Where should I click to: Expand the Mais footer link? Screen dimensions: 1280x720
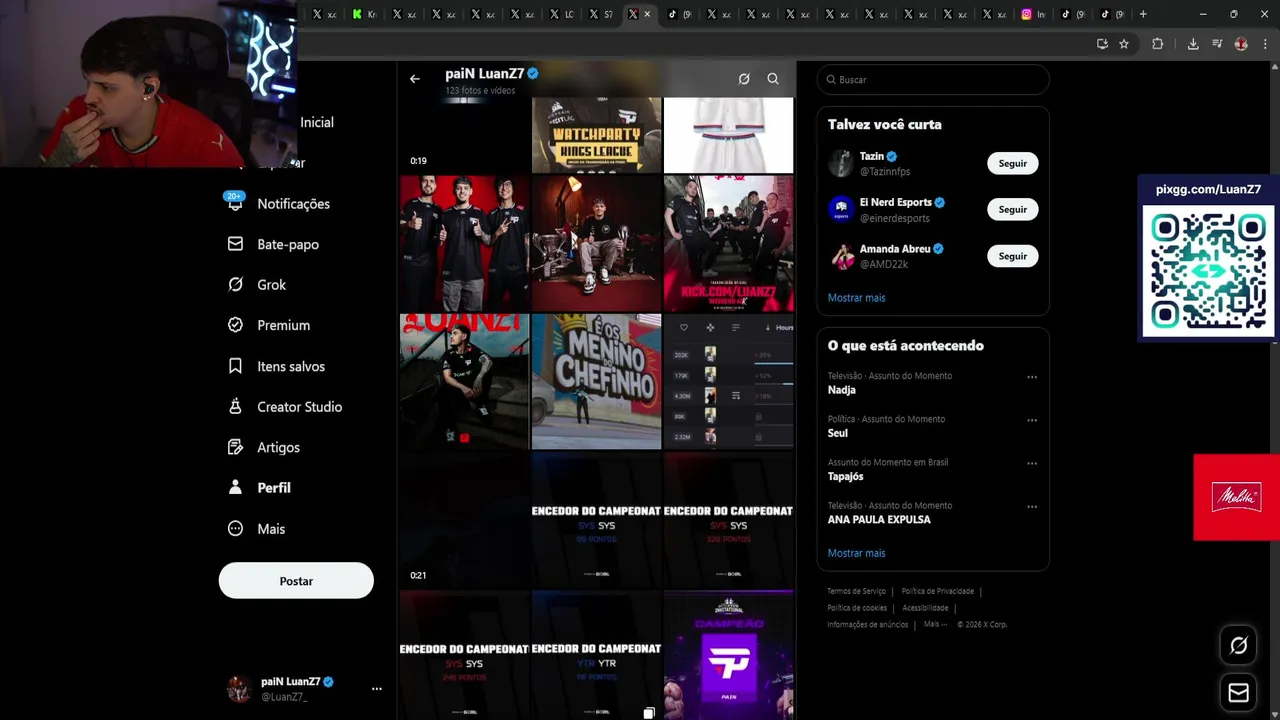coord(934,624)
